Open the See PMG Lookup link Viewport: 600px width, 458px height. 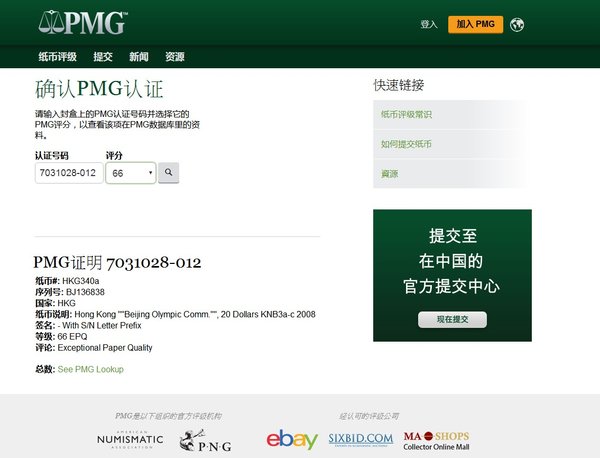[91, 369]
